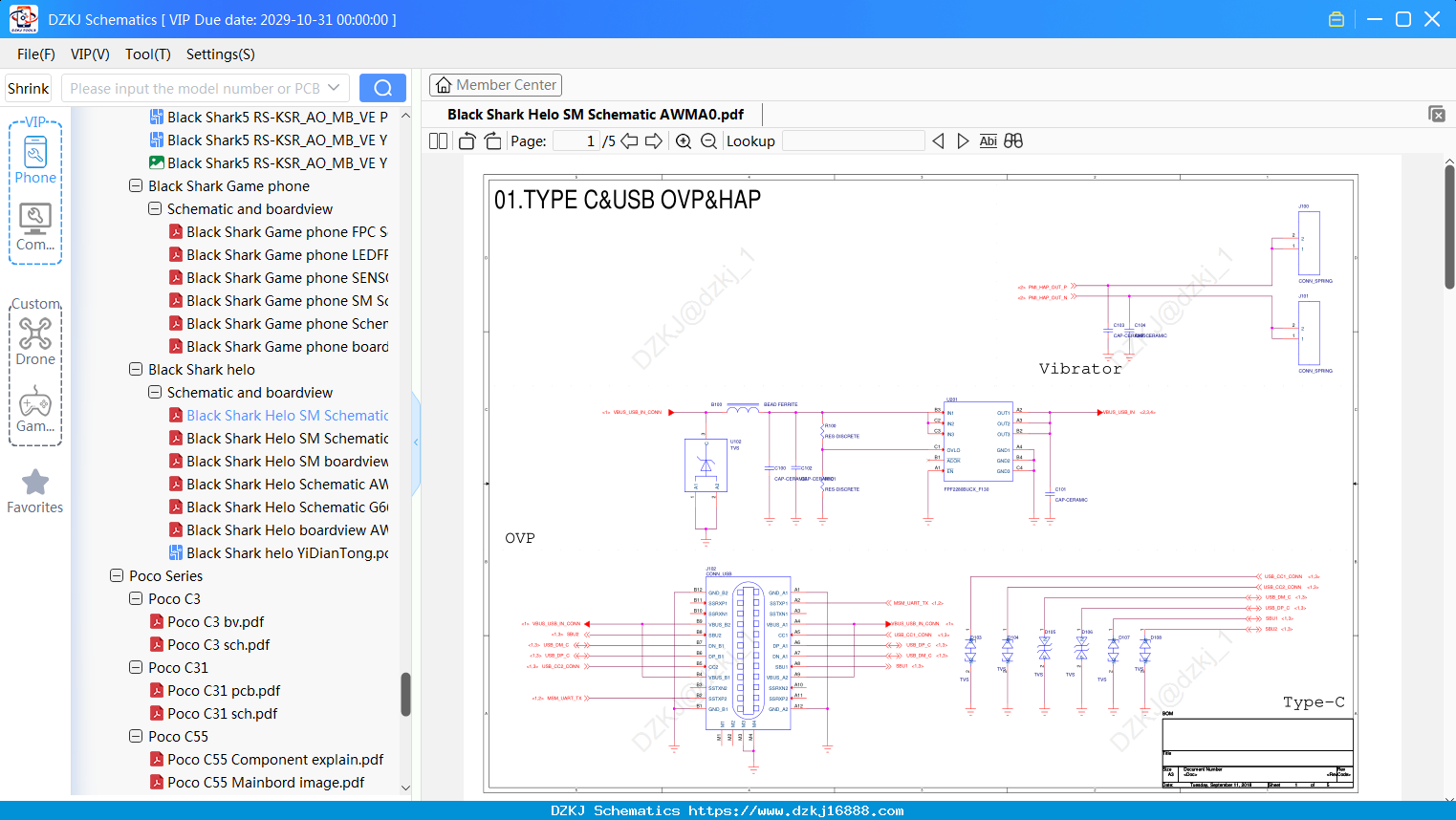Image resolution: width=1456 pixels, height=820 pixels.
Task: Open Poco C31 pcb.pdf
Action: pos(215,691)
